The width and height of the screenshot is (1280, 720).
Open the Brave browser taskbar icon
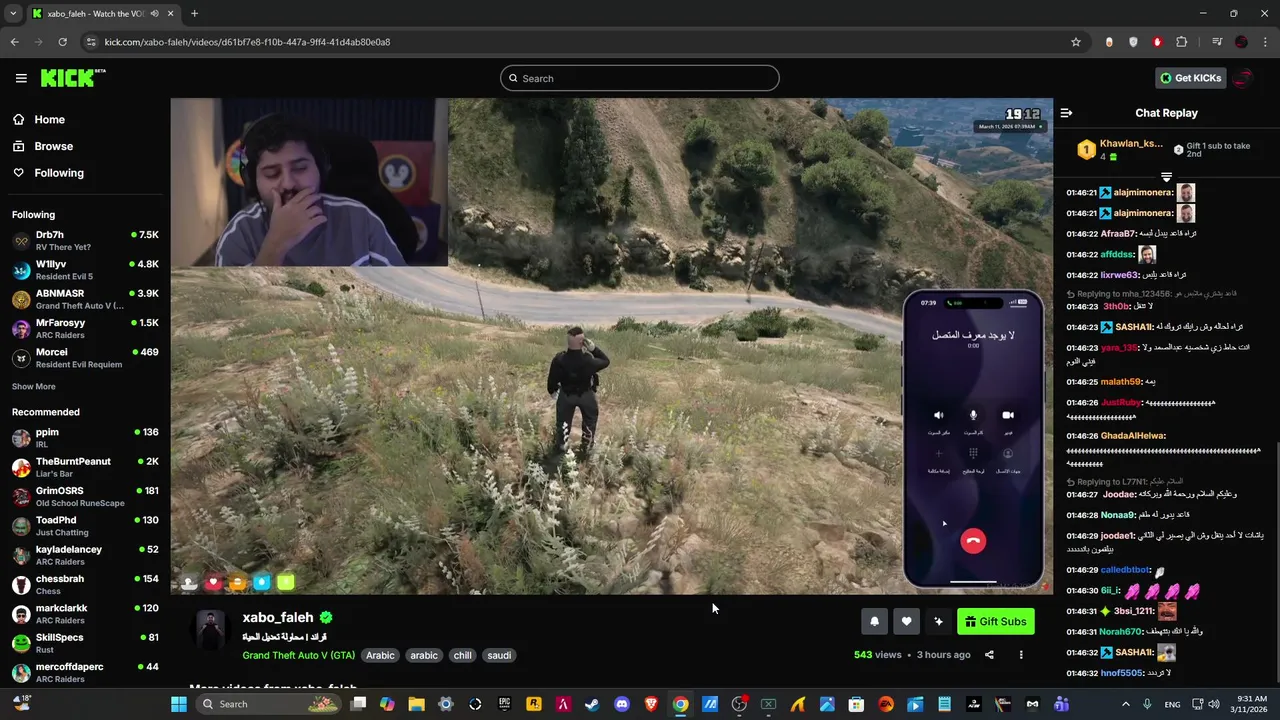click(651, 704)
